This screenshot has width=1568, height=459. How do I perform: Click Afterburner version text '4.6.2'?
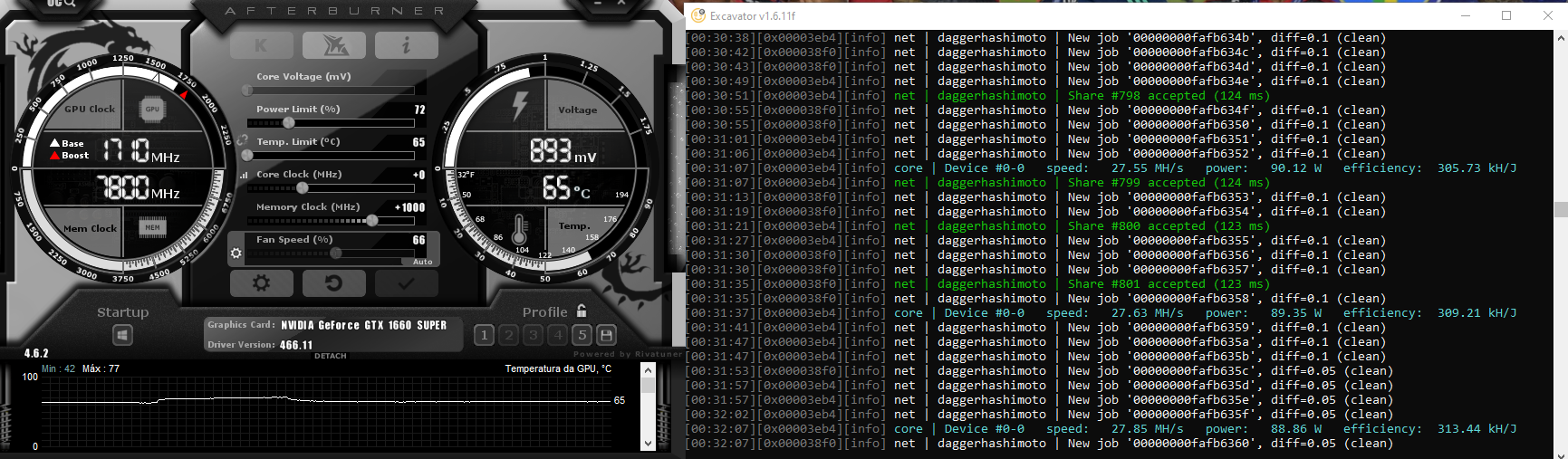[36, 353]
